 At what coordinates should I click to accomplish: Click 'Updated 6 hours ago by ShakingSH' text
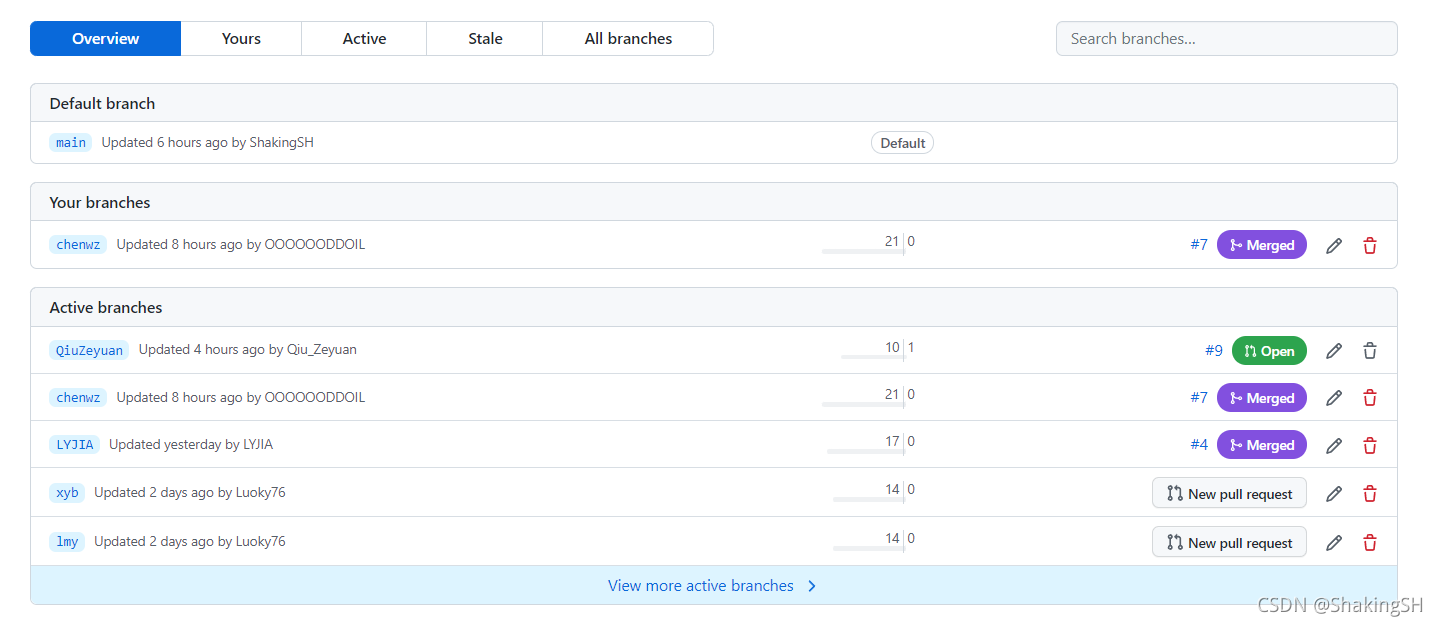(207, 142)
